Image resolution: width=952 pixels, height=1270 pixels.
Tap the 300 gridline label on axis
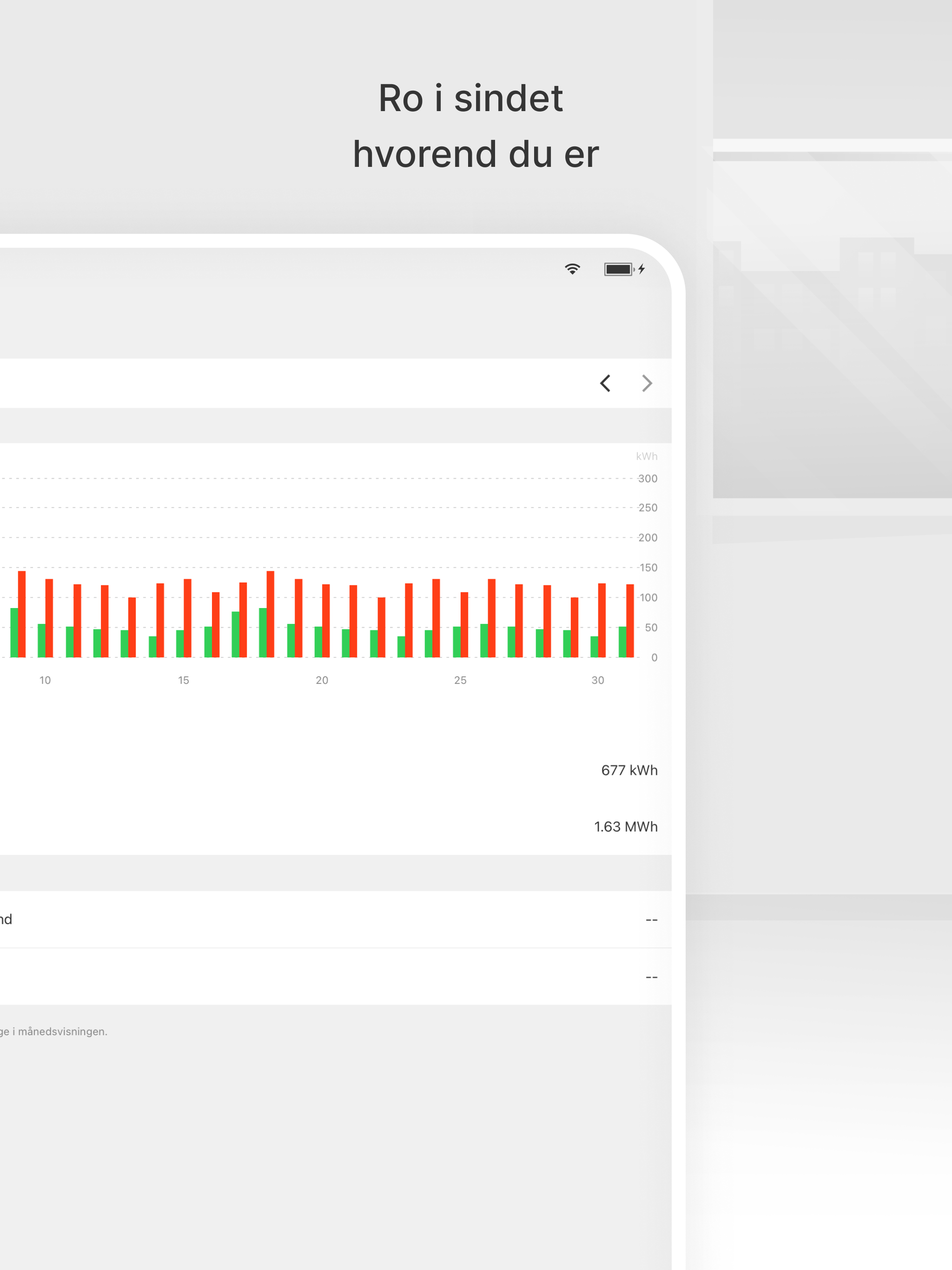click(x=648, y=478)
